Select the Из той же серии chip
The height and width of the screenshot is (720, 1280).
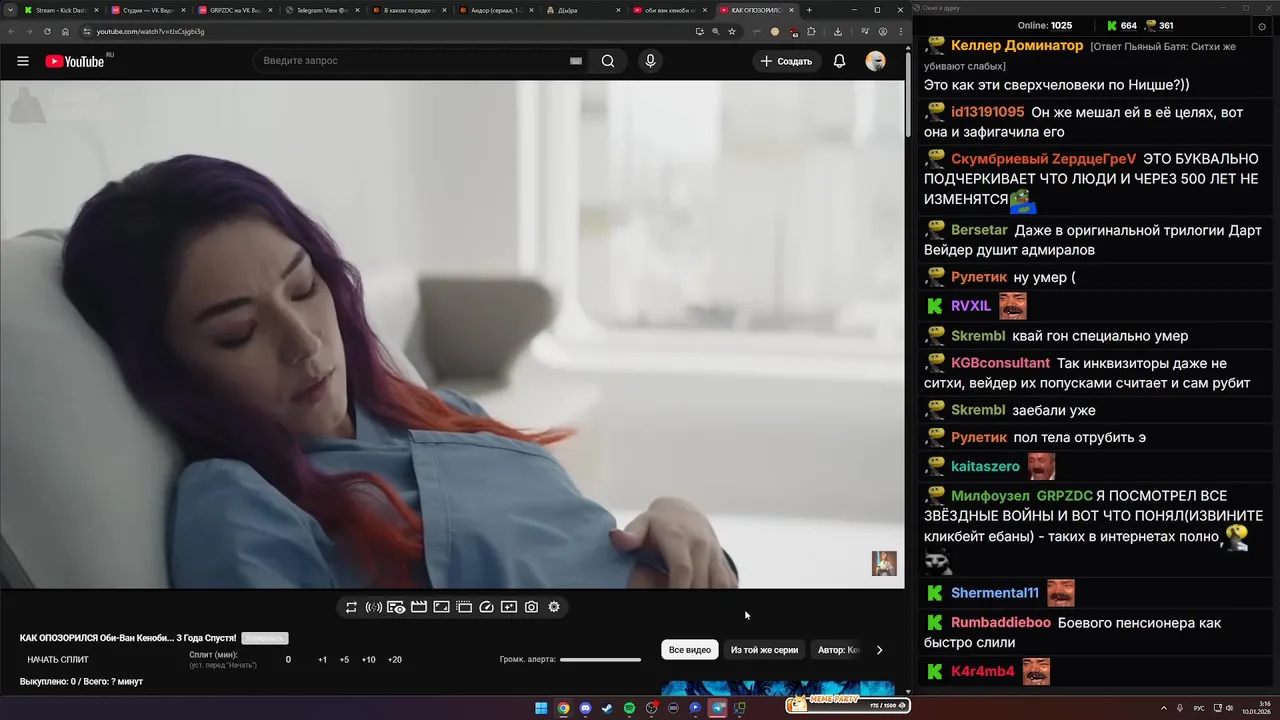coord(764,650)
